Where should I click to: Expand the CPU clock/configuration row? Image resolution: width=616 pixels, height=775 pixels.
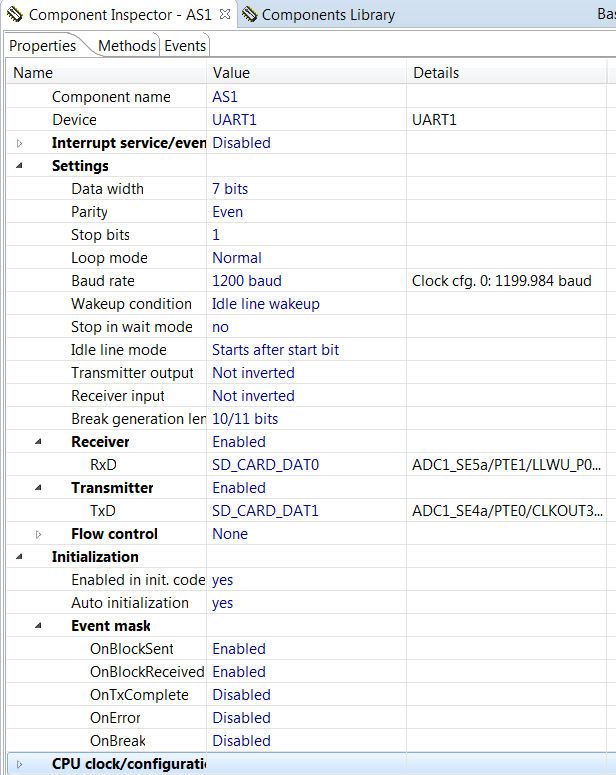pyautogui.click(x=19, y=764)
